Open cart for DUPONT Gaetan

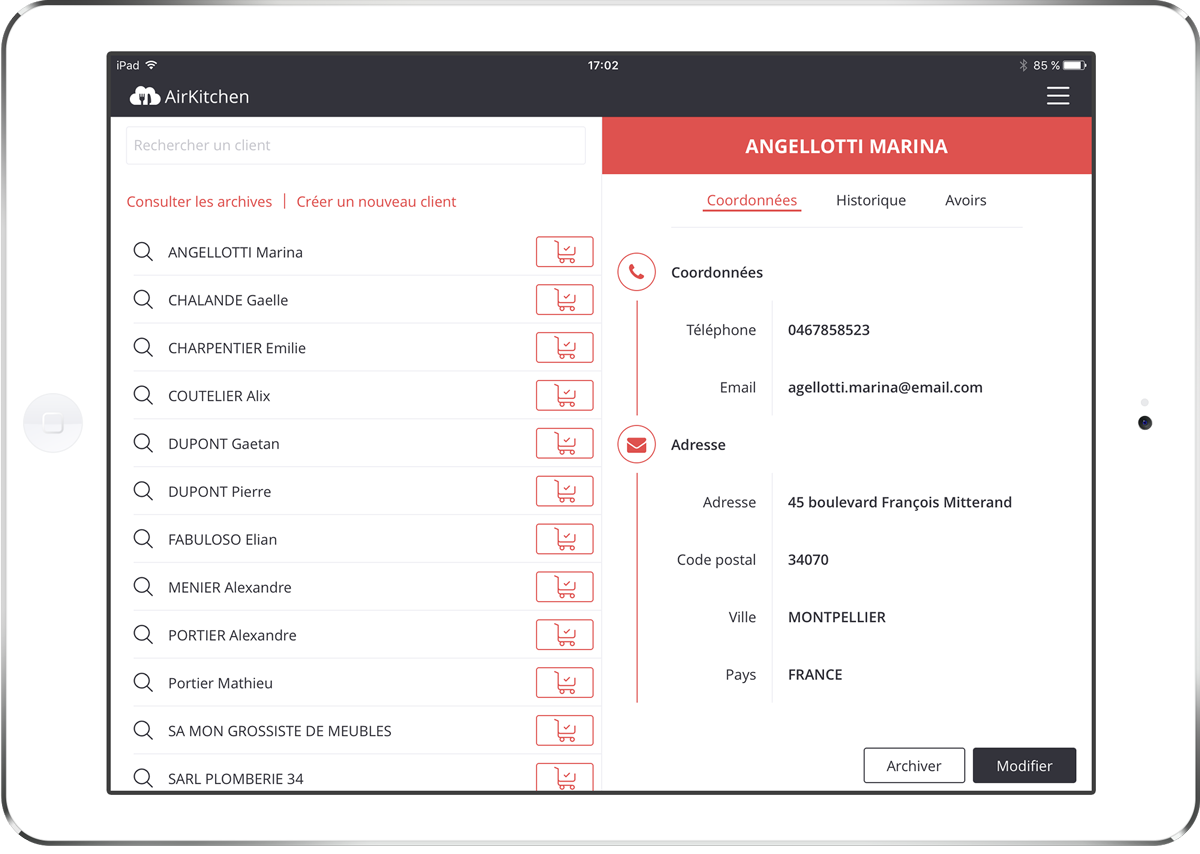click(x=564, y=444)
